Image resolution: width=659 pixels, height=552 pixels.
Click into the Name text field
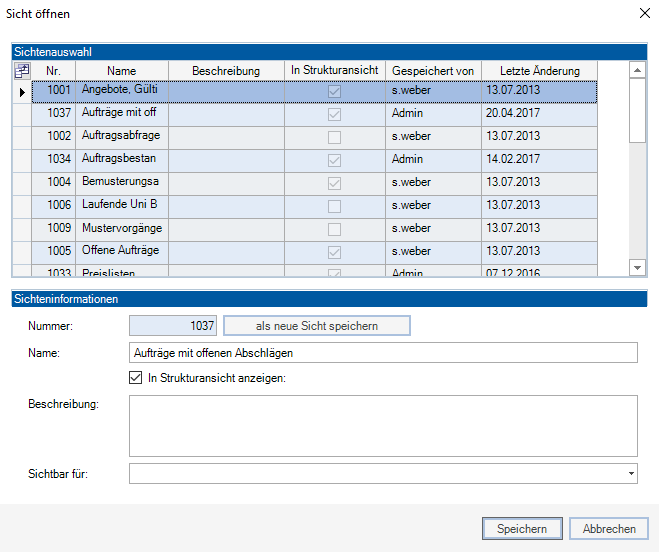[383, 352]
